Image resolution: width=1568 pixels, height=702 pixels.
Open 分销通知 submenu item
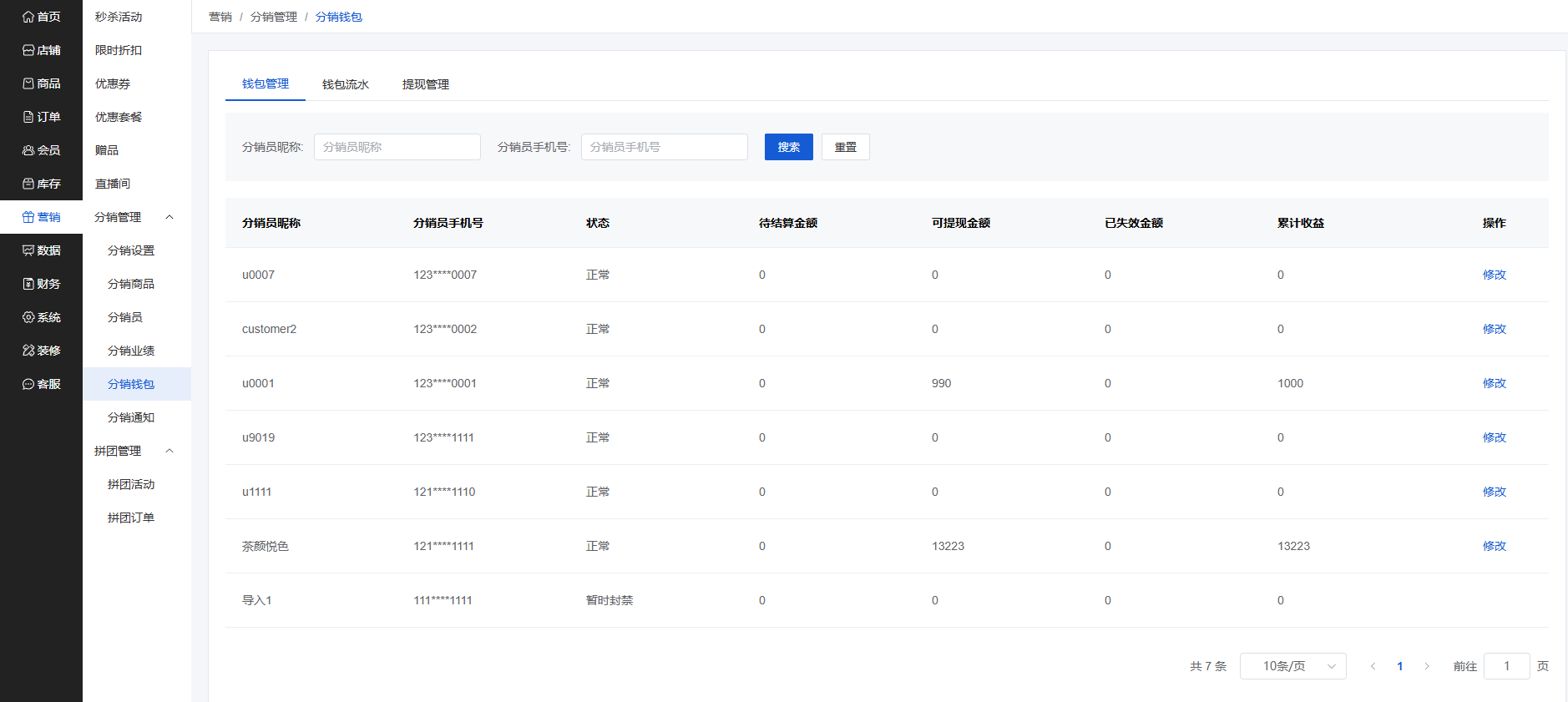(131, 417)
